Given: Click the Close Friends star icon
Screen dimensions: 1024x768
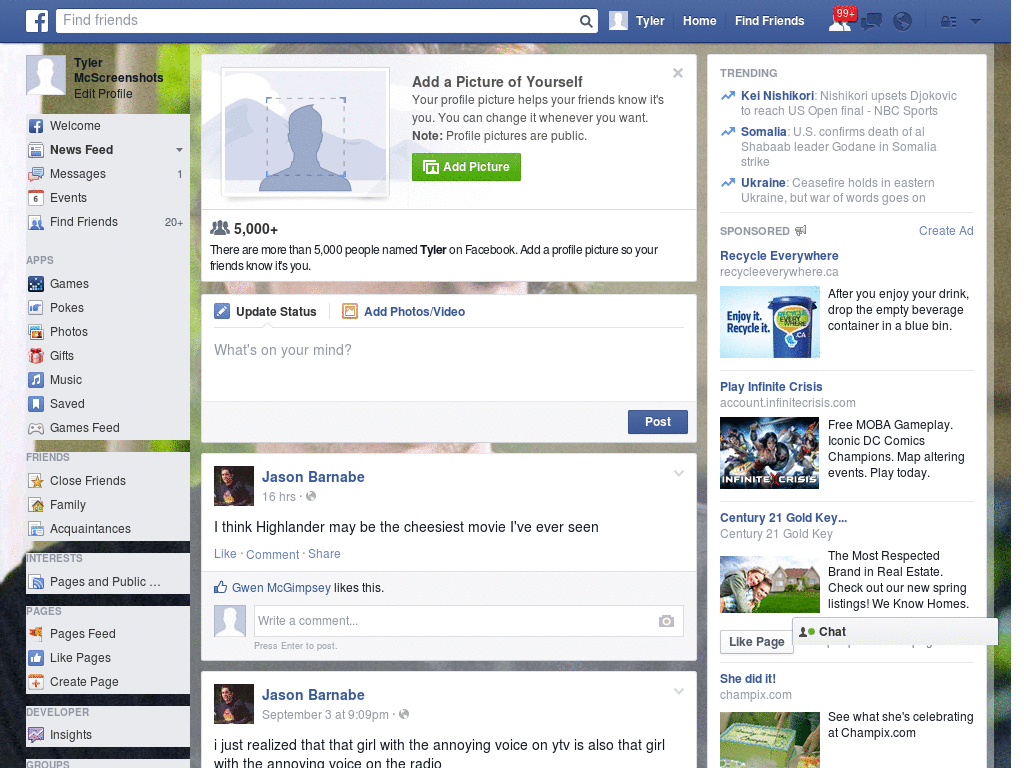Looking at the screenshot, I should (x=36, y=481).
